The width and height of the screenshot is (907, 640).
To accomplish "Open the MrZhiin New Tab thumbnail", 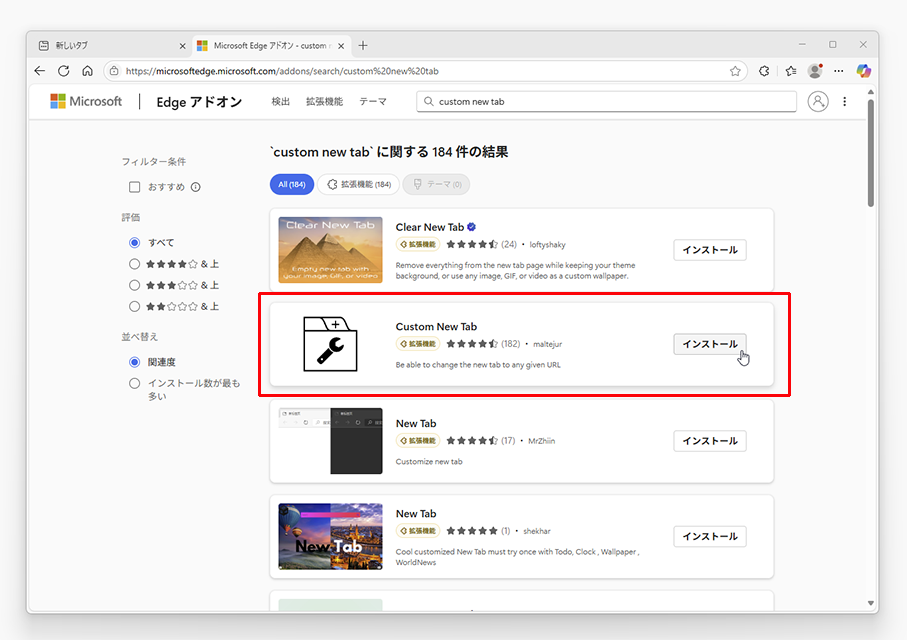I will pyautogui.click(x=330, y=441).
